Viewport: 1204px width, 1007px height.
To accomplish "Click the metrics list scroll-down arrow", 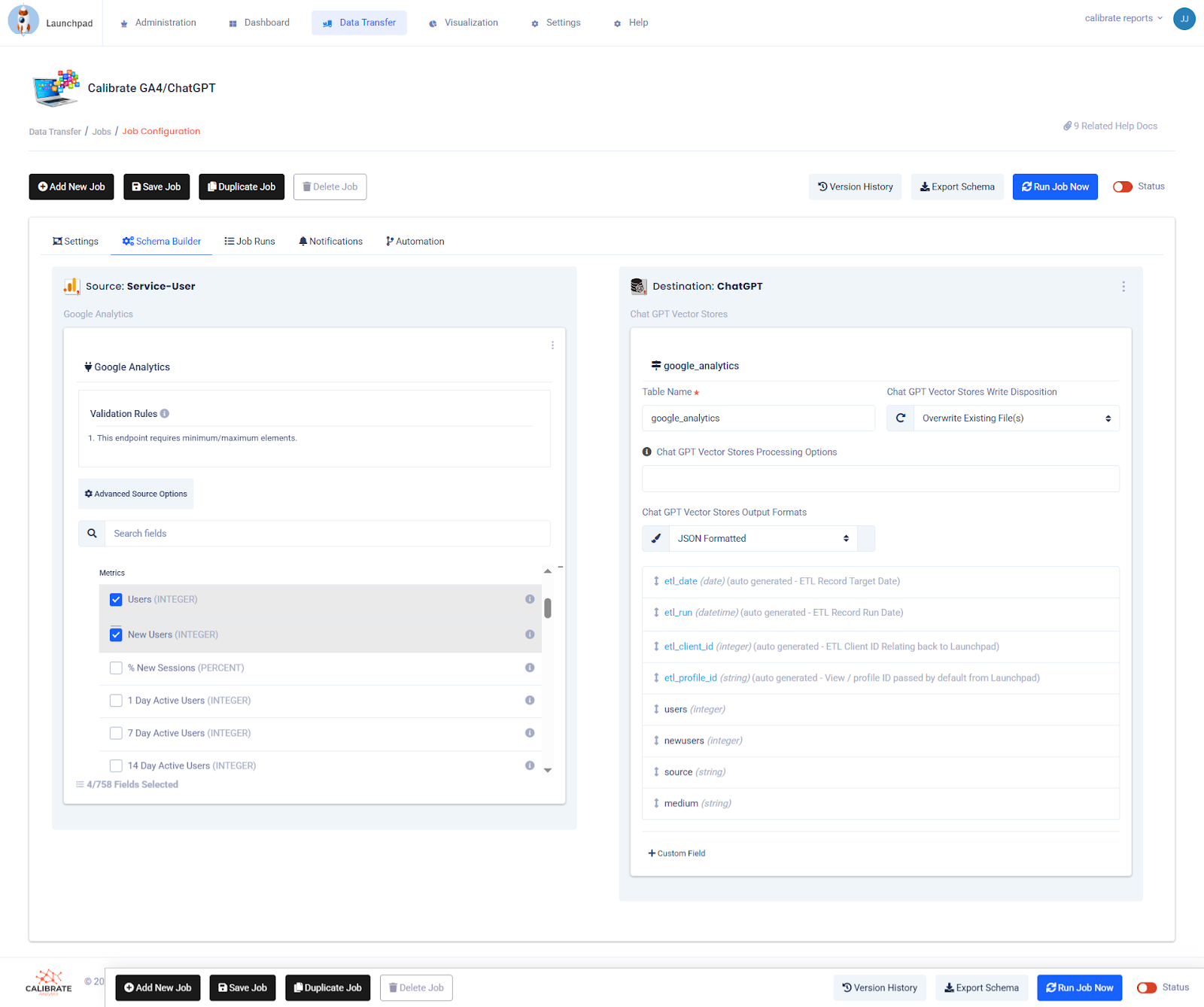I will click(548, 770).
